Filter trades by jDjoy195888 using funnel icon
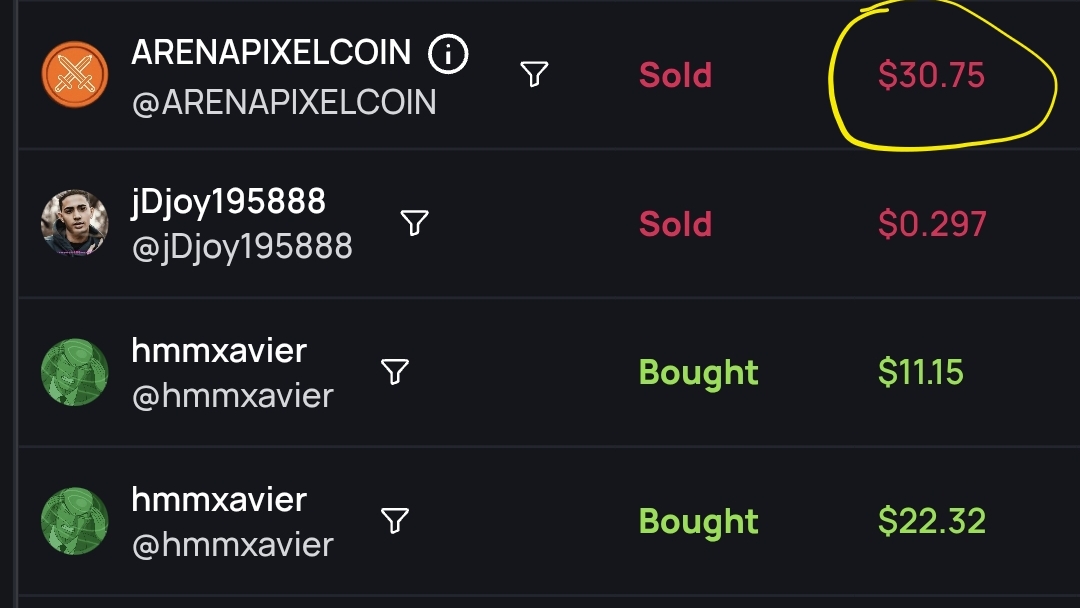Image resolution: width=1080 pixels, height=608 pixels. click(x=415, y=222)
